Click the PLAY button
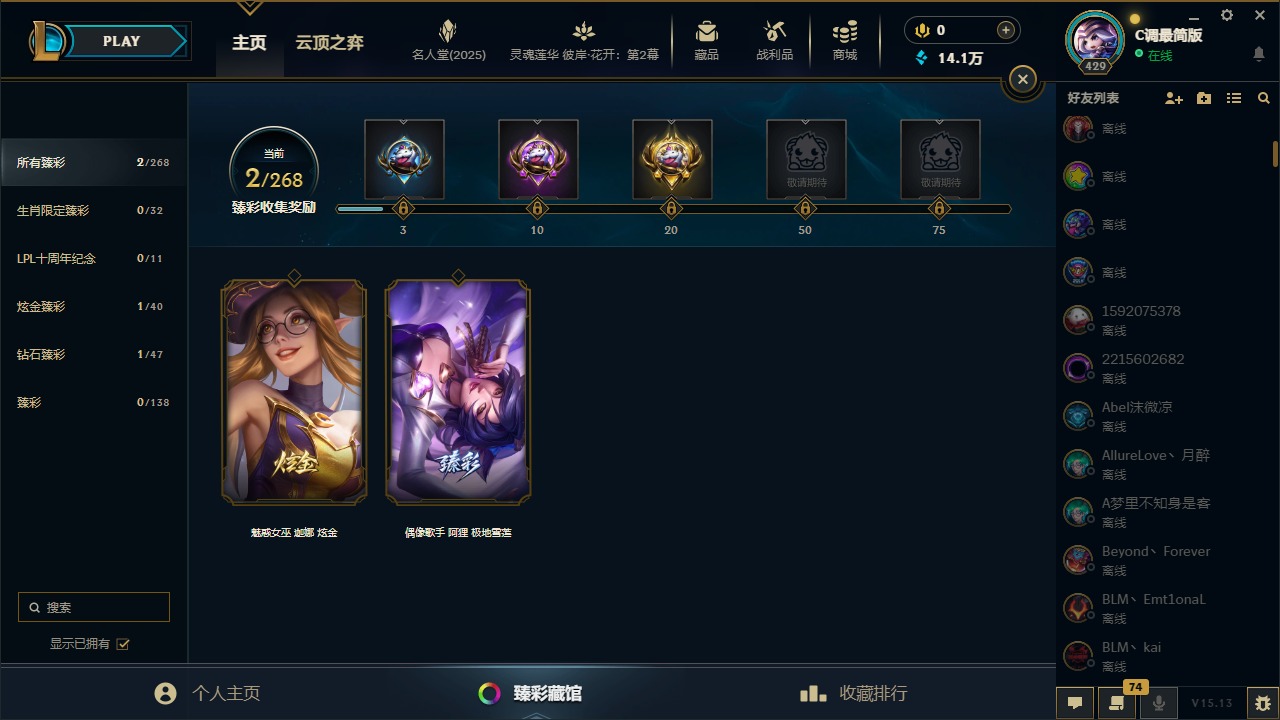The width and height of the screenshot is (1280, 720). tap(120, 41)
